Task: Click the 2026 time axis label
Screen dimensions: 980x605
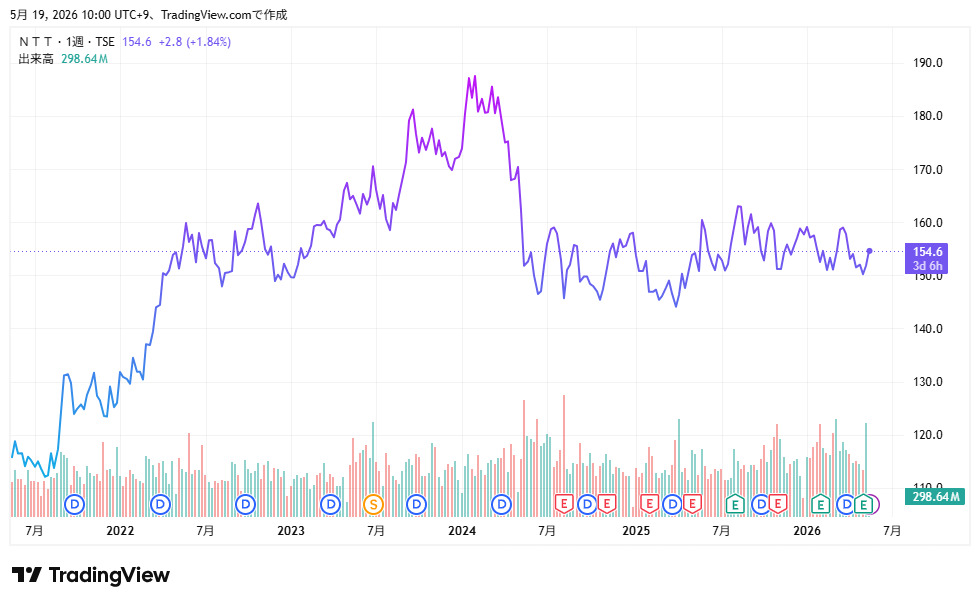Action: [807, 531]
